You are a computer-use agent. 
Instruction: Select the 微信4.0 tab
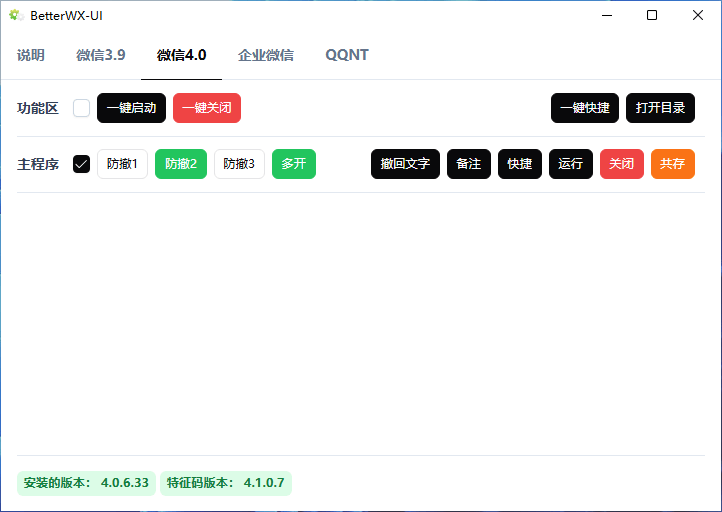click(181, 55)
